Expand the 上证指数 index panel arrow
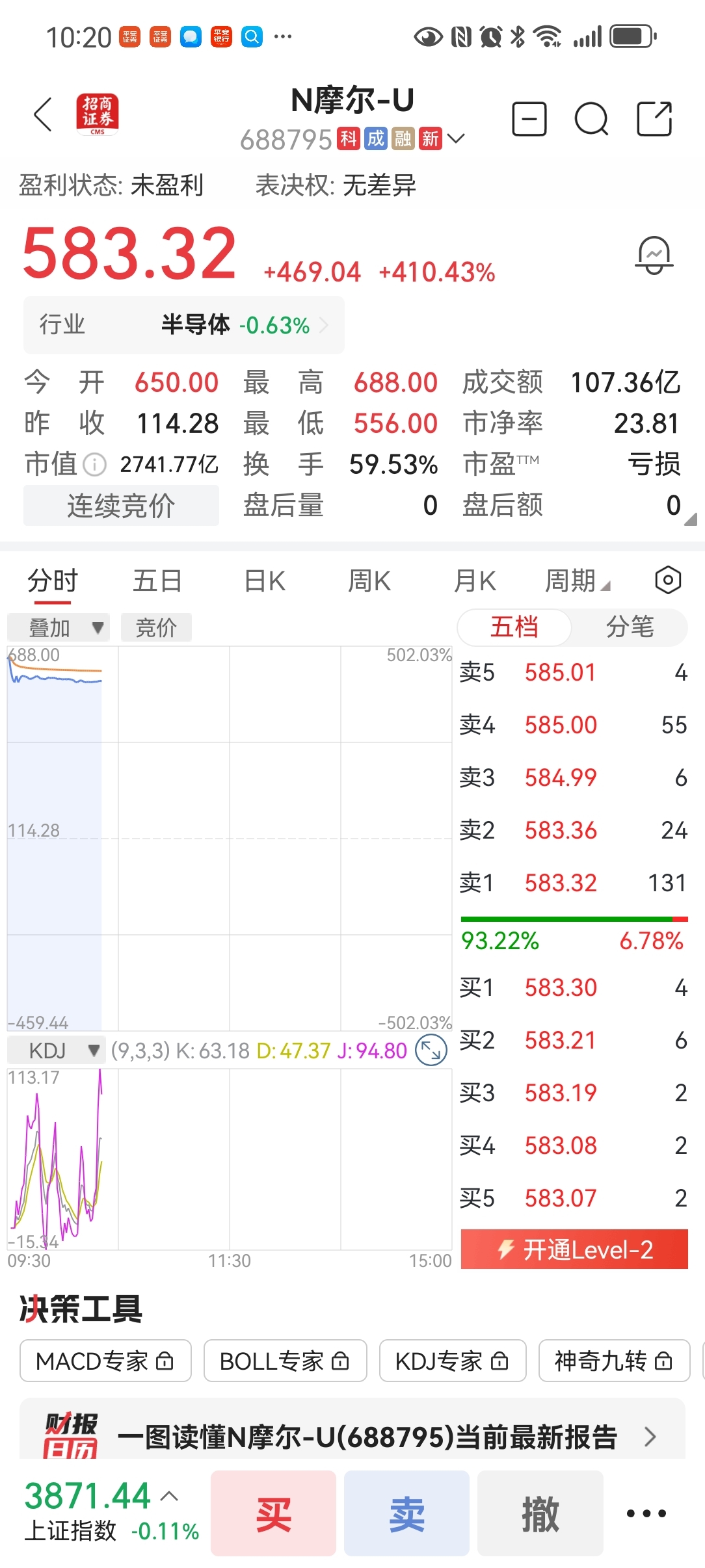705x1568 pixels. pyautogui.click(x=169, y=1495)
